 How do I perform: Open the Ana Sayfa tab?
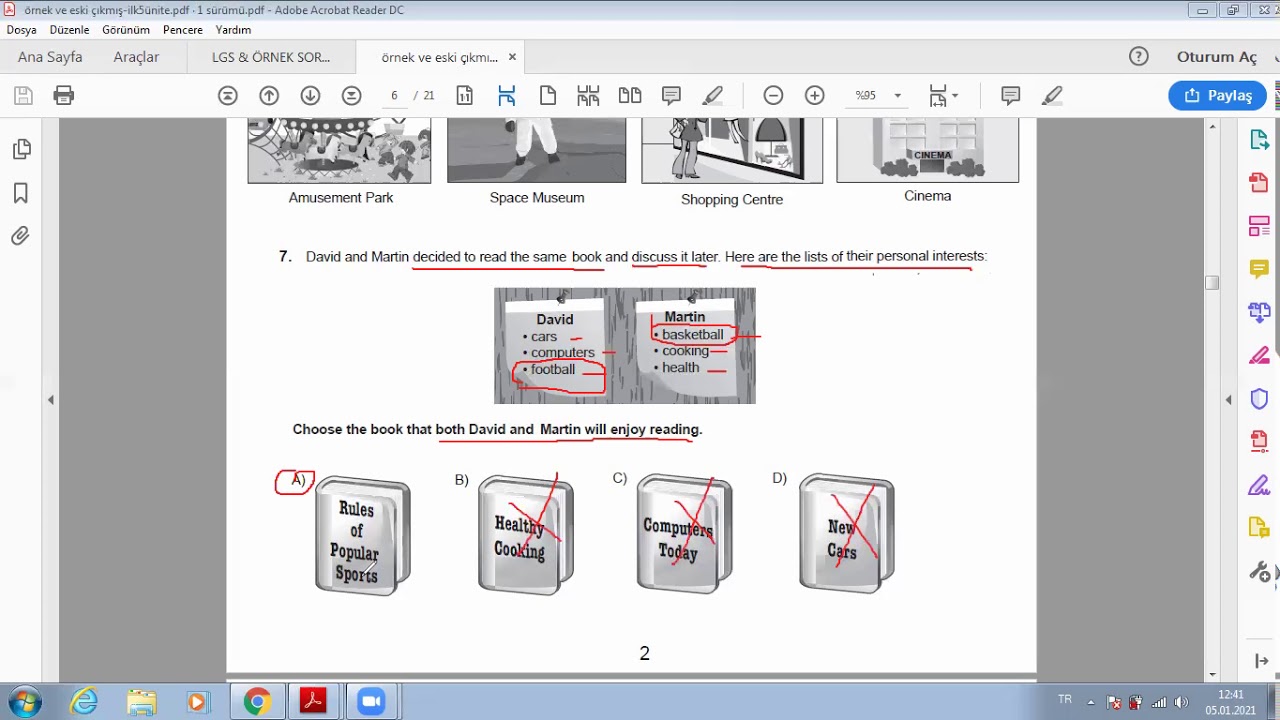50,57
